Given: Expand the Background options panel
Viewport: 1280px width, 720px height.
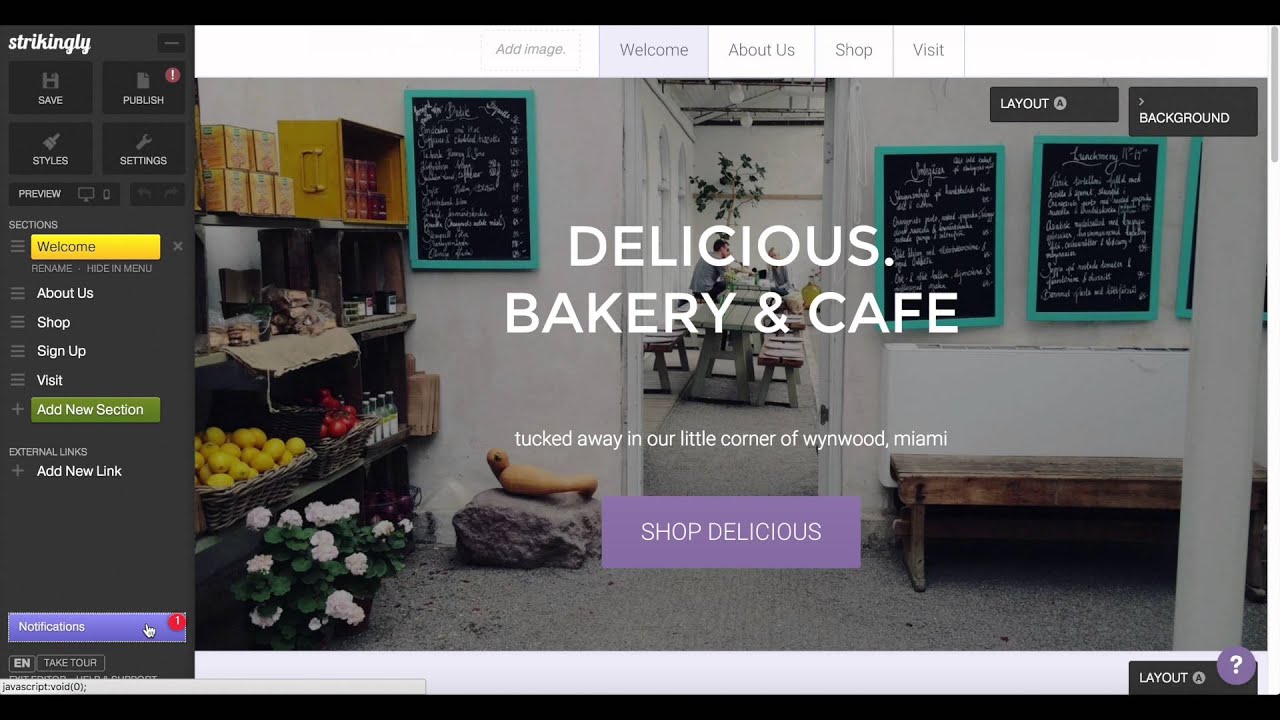Looking at the screenshot, I should point(1193,111).
